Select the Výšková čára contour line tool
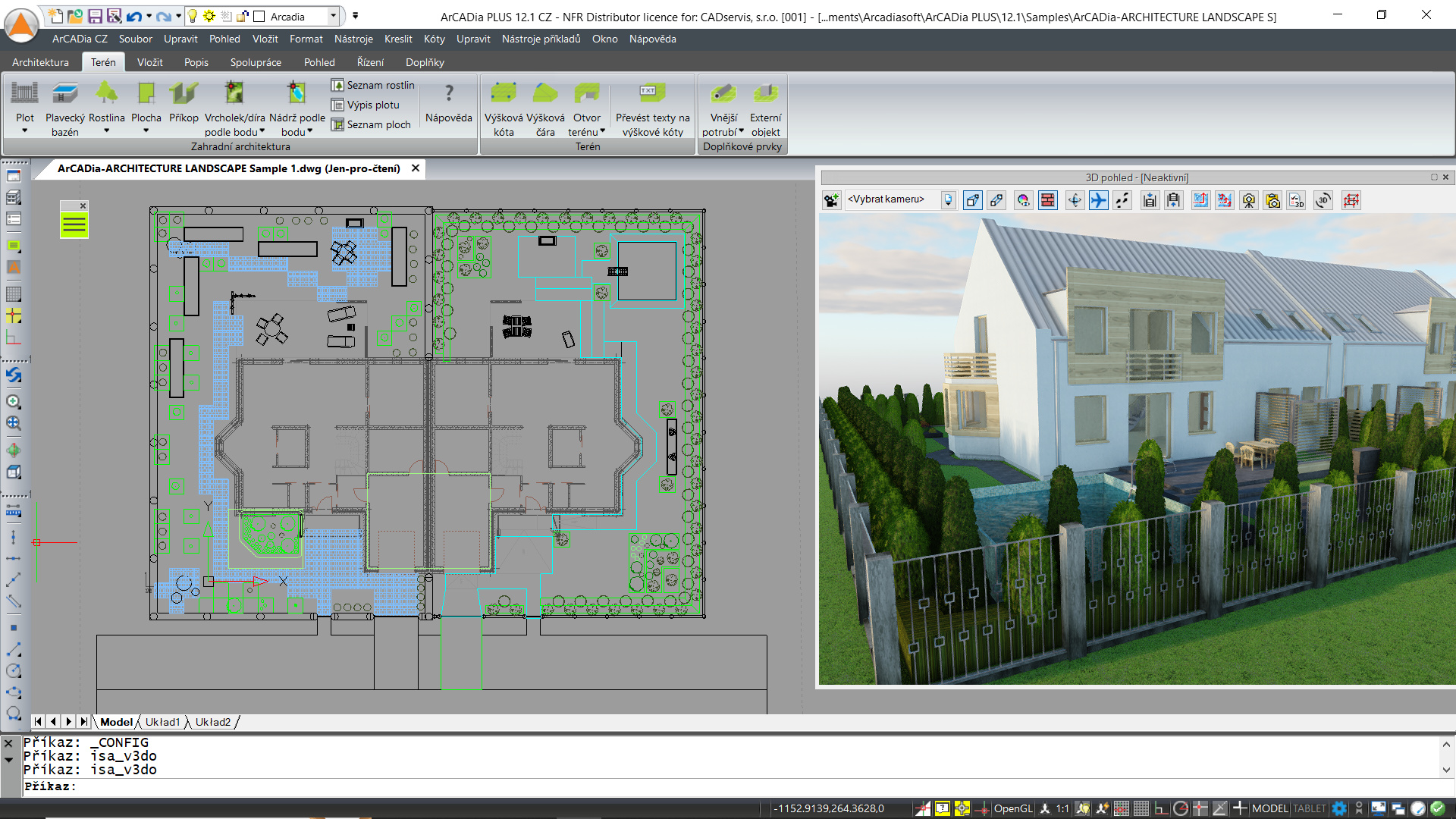The image size is (1456, 819). (545, 108)
